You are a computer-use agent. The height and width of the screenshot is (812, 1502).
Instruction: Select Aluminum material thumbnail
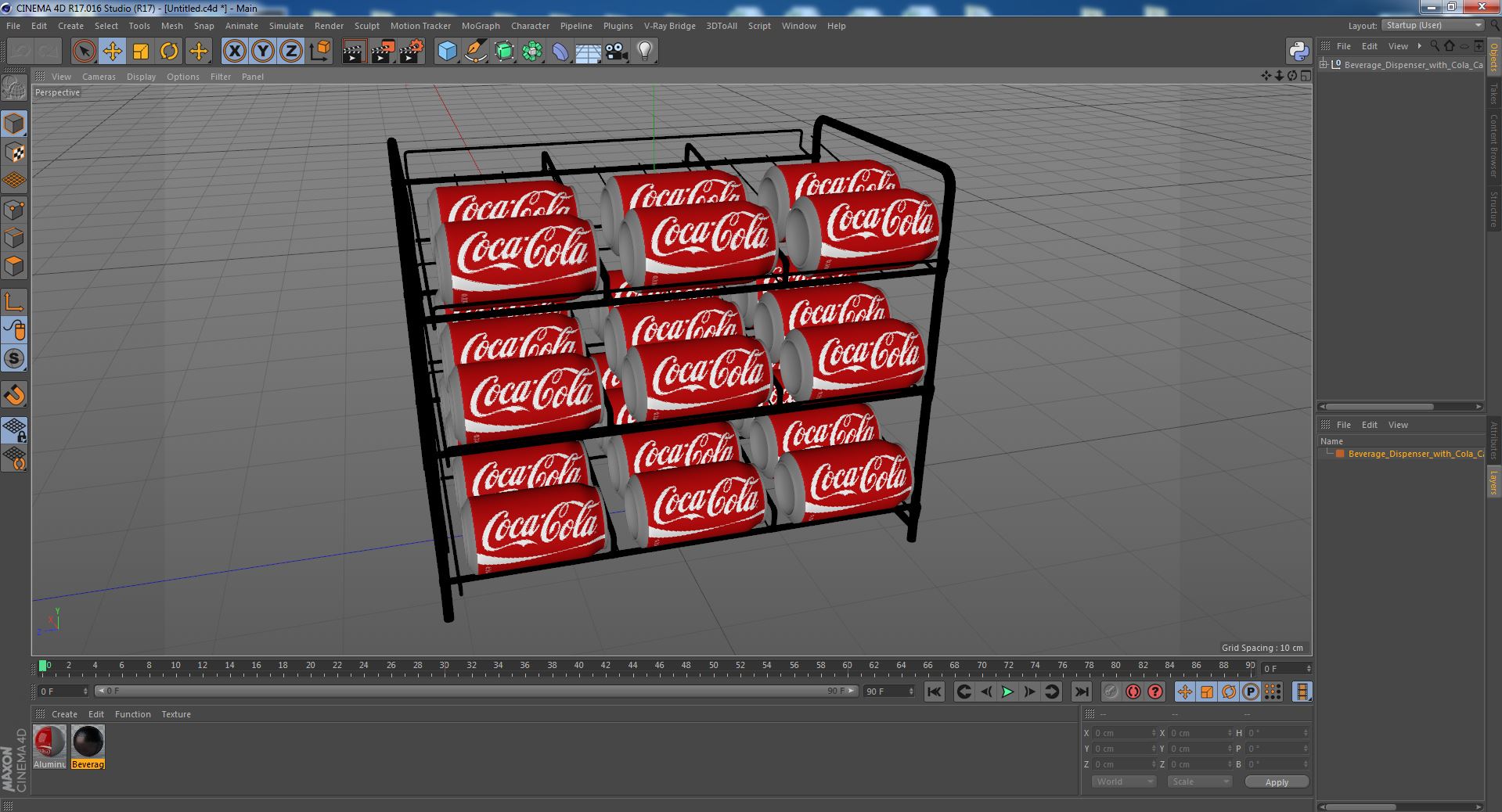(49, 741)
